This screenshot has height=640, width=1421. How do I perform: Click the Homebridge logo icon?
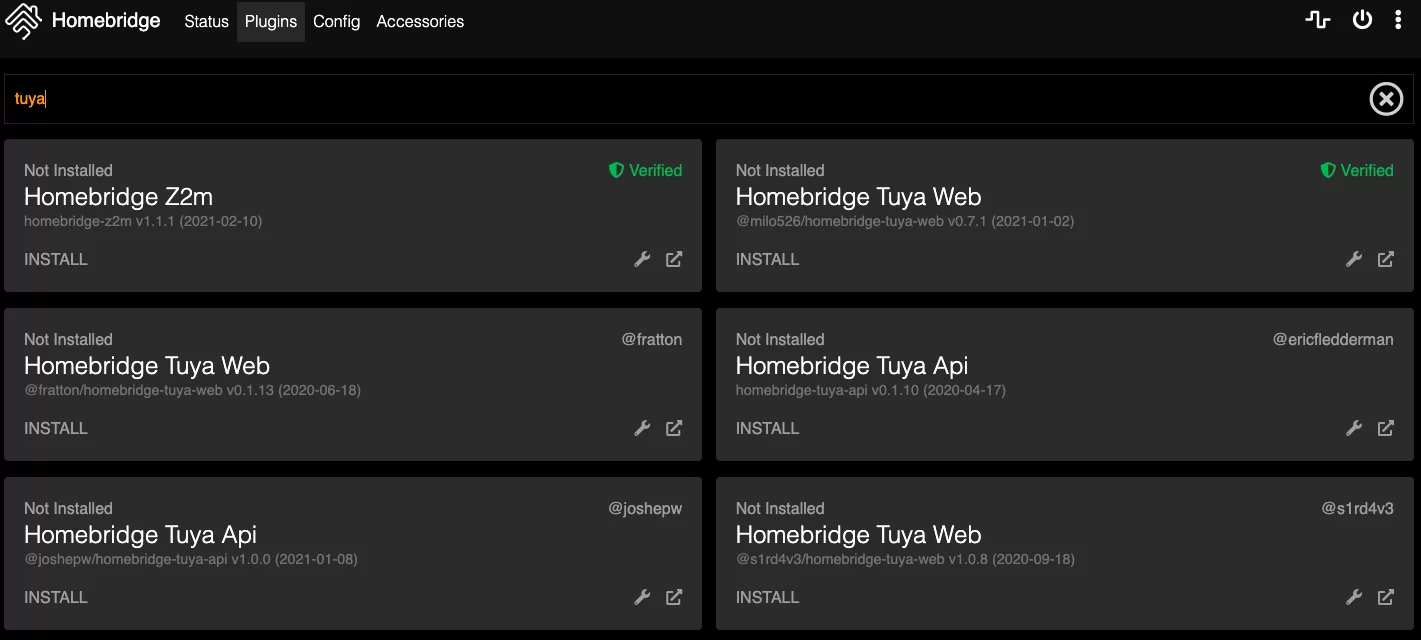click(23, 21)
